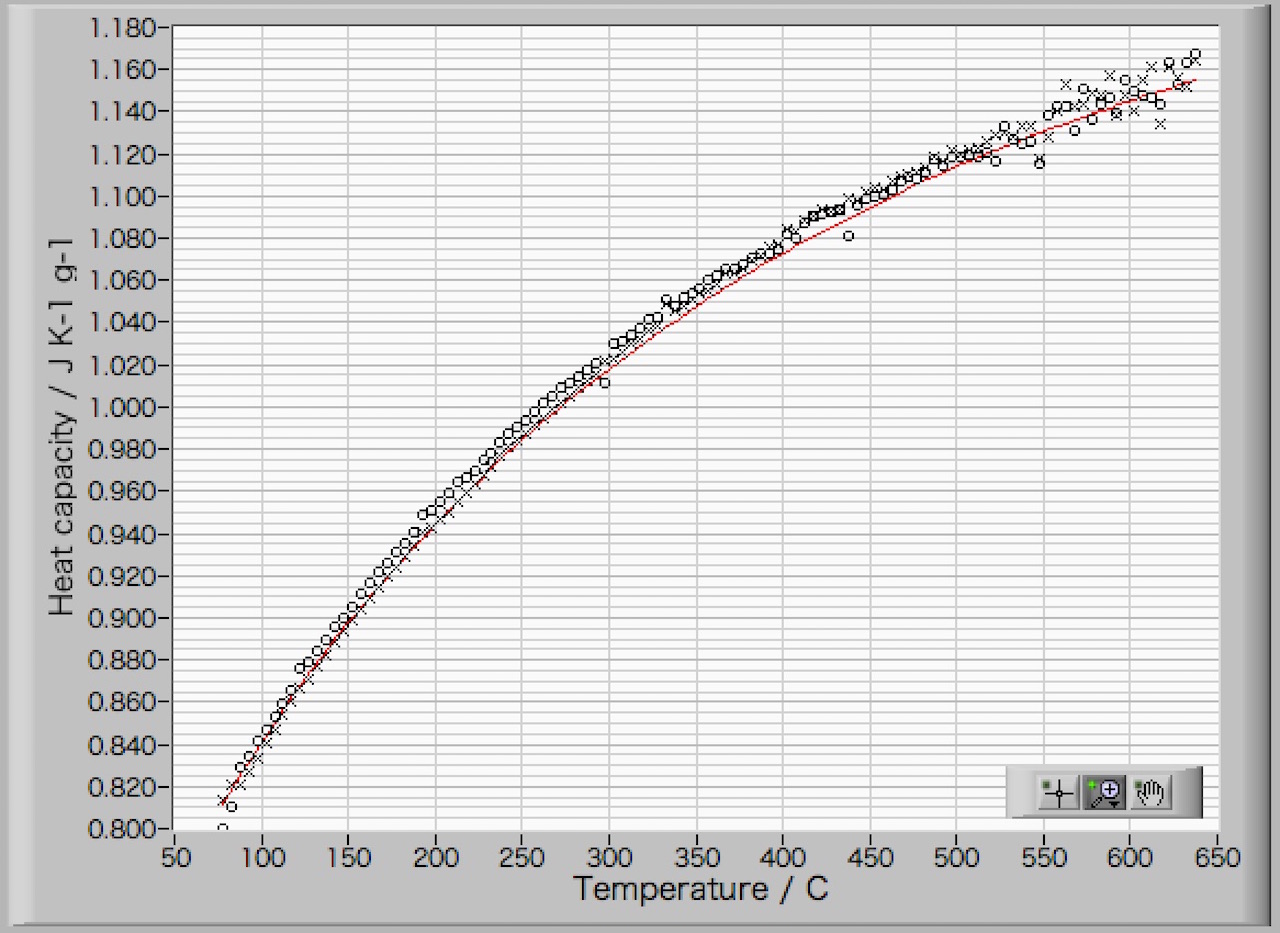
Task: Click the x-axis tick label 100
Action: (x=262, y=858)
